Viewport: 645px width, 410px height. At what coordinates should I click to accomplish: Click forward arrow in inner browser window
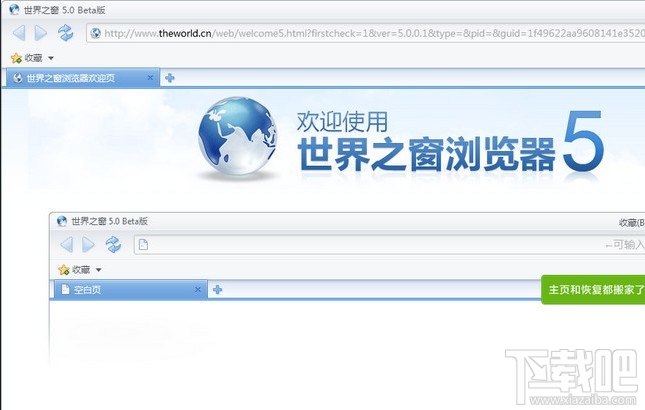tap(88, 245)
